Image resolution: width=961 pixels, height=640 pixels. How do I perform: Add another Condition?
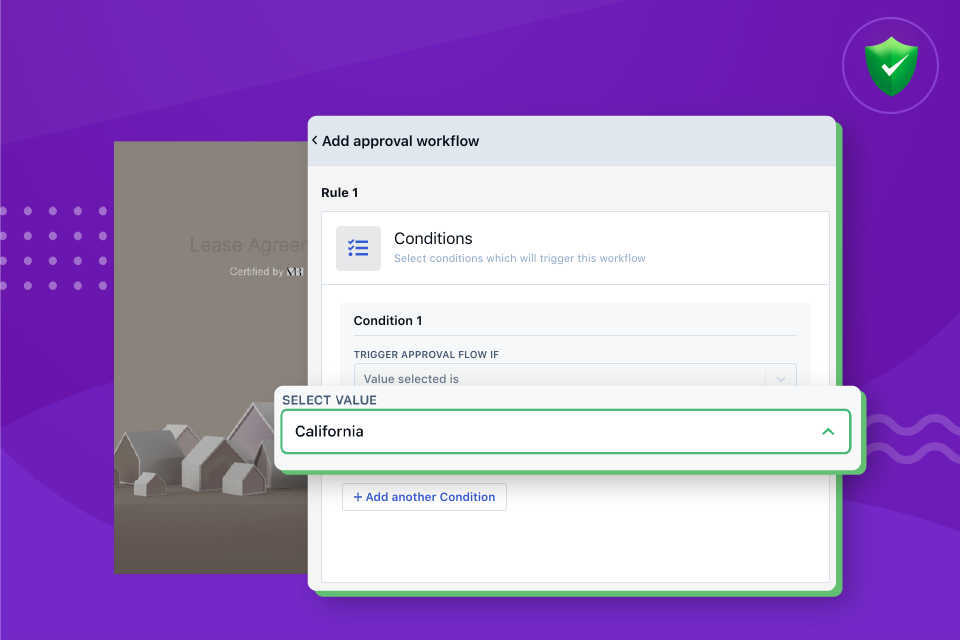click(424, 497)
